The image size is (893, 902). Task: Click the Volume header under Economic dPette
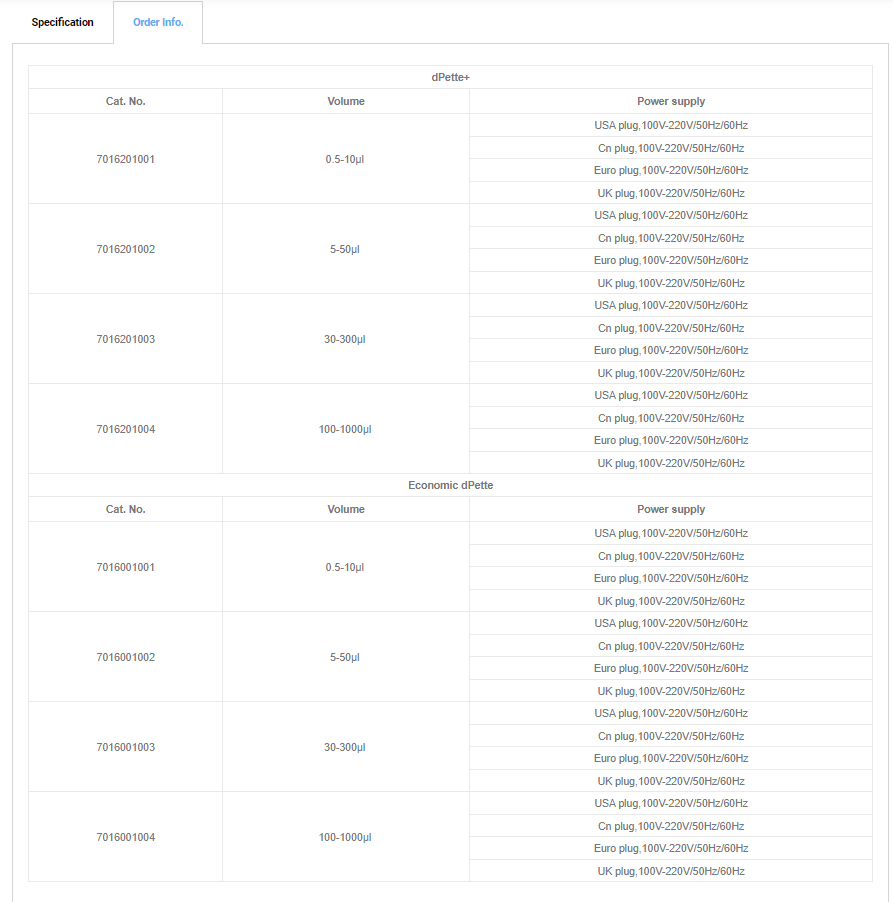pos(346,509)
